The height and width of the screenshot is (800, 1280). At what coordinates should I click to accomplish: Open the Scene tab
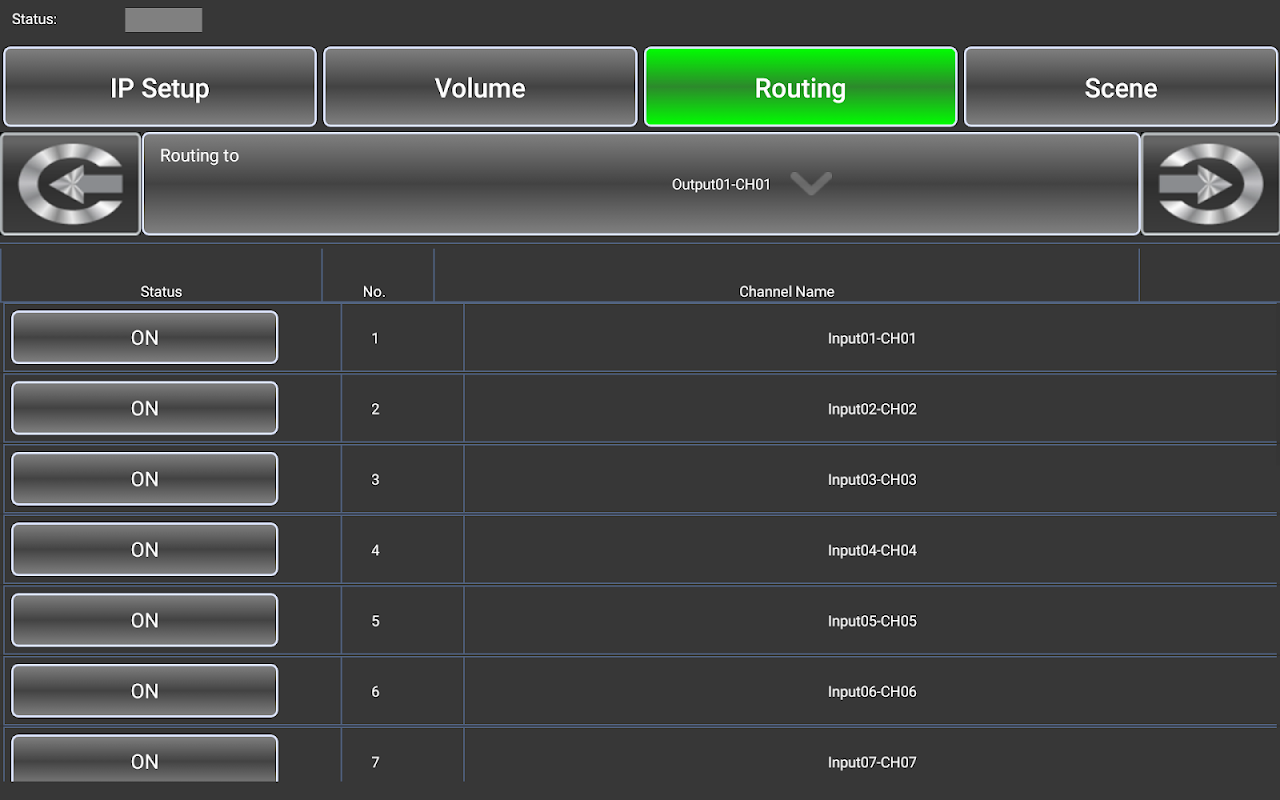pyautogui.click(x=1121, y=87)
